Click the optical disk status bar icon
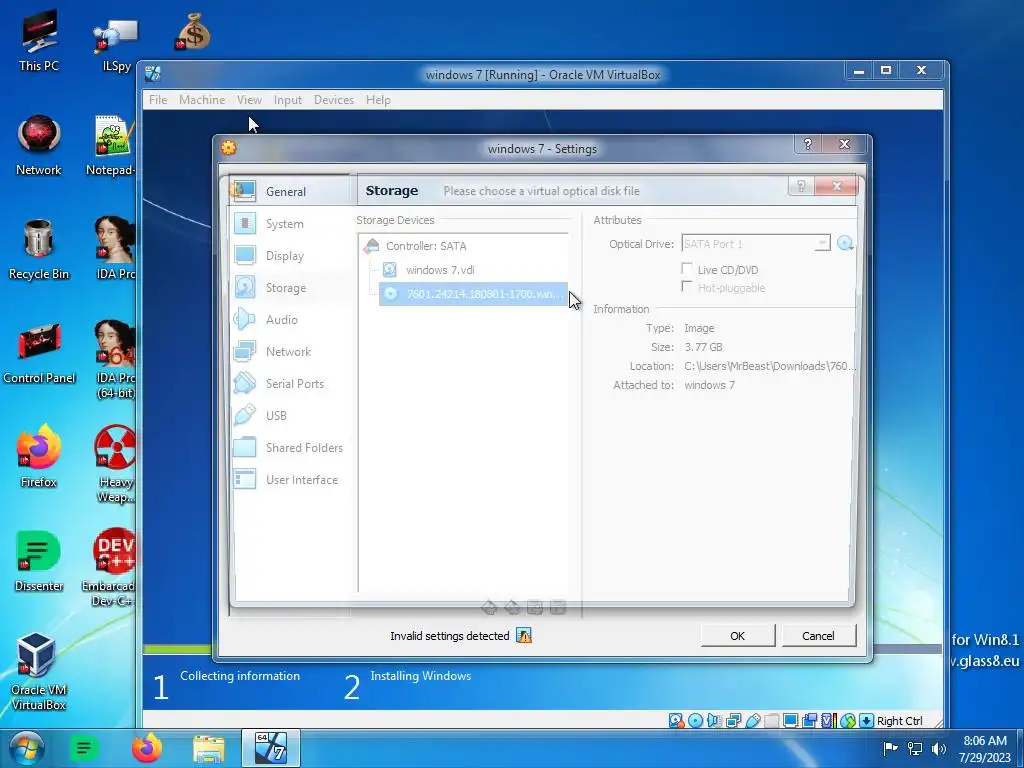Screen dimensions: 1024x768 (696, 720)
